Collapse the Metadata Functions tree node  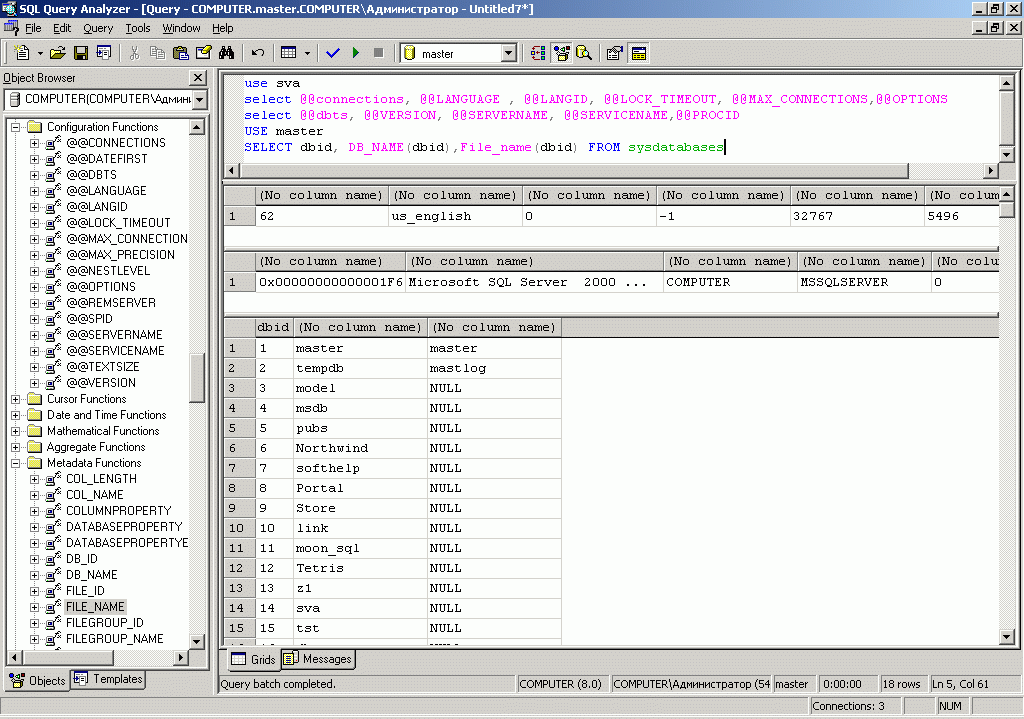coord(17,463)
